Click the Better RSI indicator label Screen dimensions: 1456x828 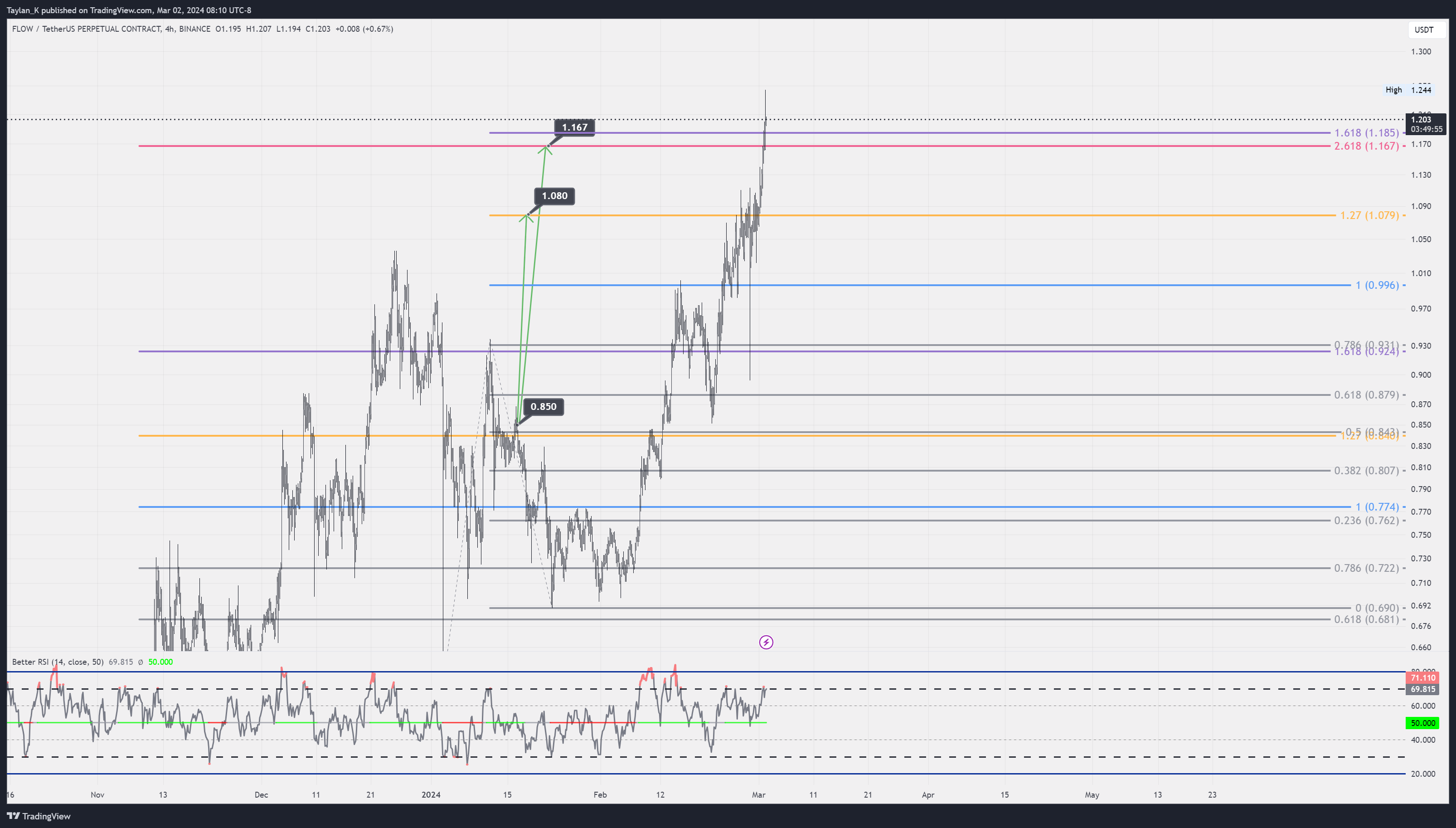pos(58,662)
